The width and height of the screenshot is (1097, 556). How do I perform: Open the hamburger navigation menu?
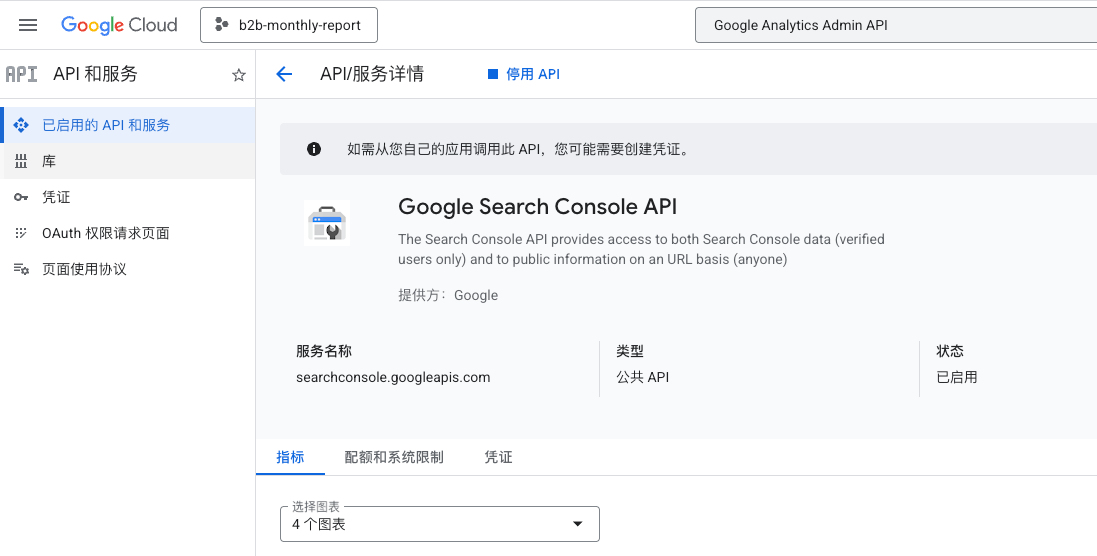[x=28, y=25]
